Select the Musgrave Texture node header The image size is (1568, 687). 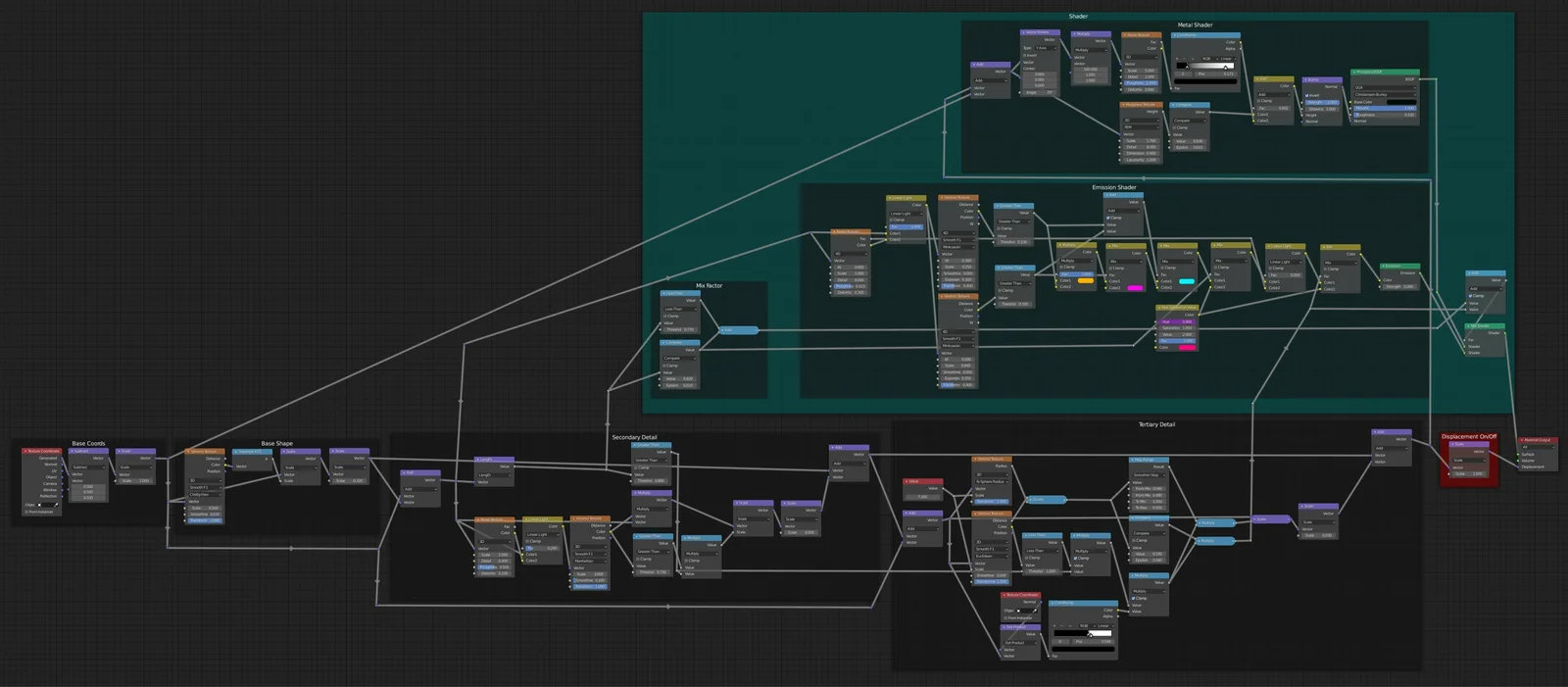point(1141,105)
